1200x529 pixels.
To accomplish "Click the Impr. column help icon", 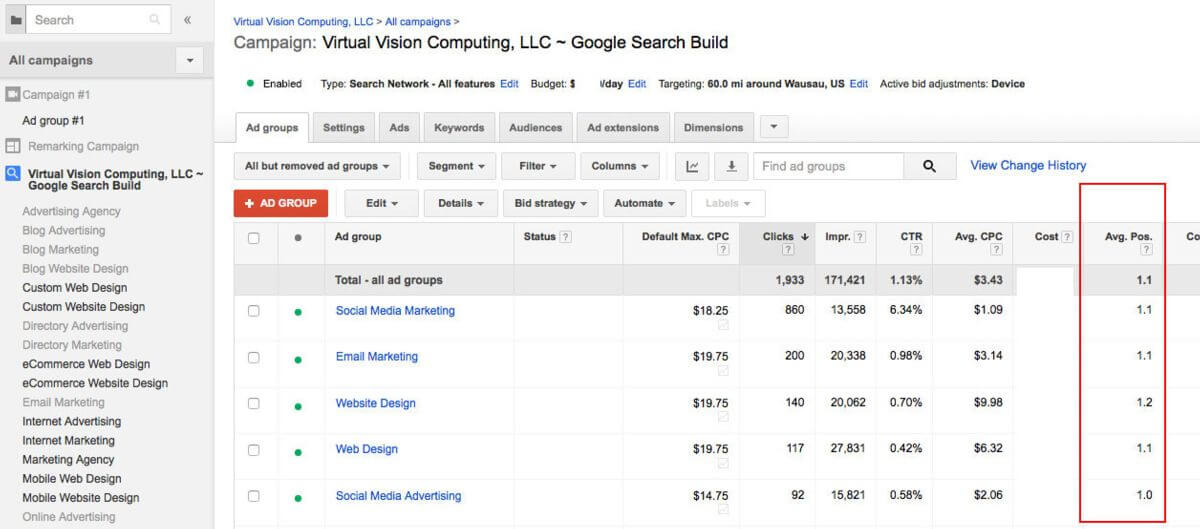I will 860,237.
